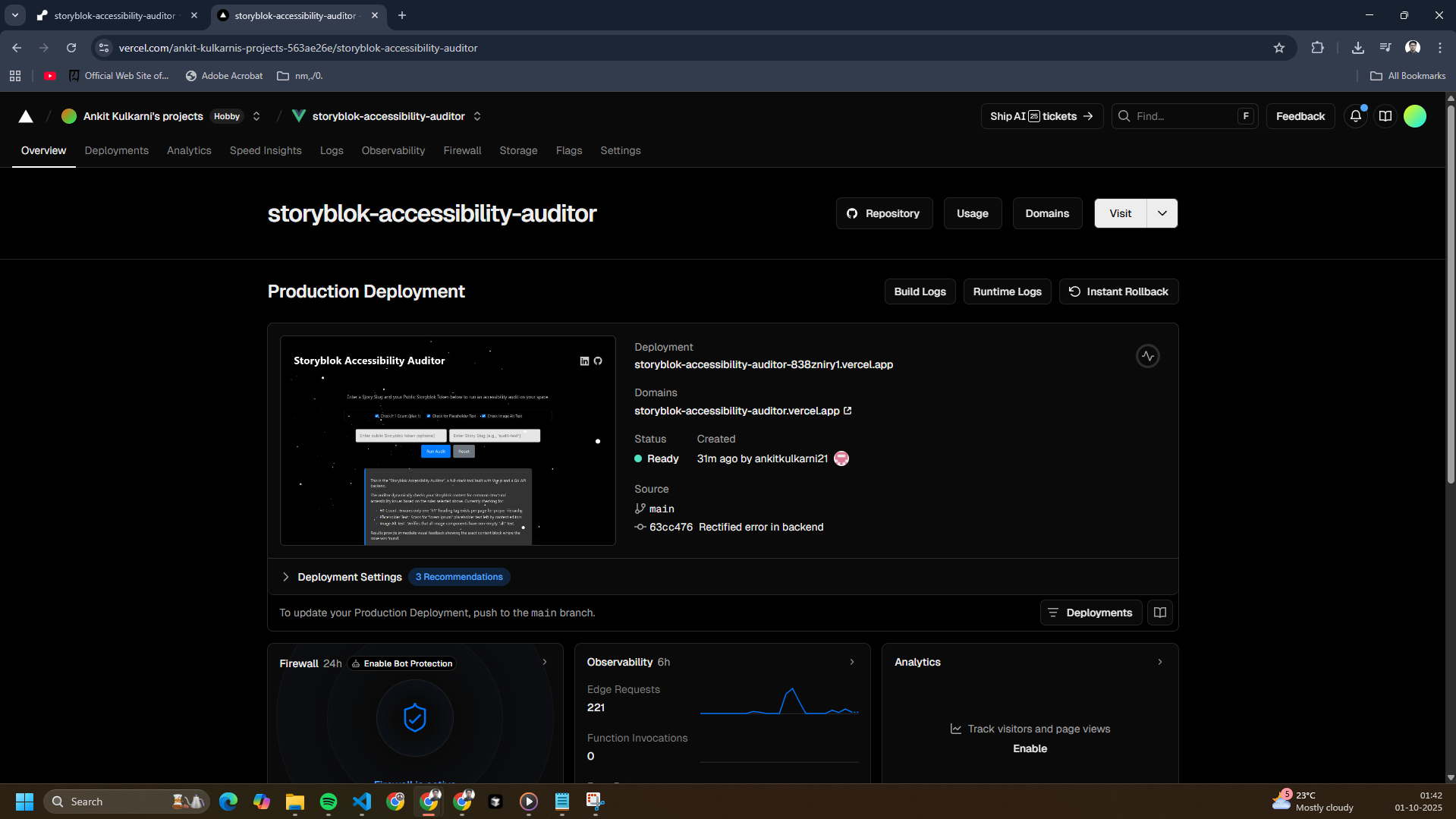Open File Explorer from the taskbar
This screenshot has width=1456, height=819.
pyautogui.click(x=295, y=802)
